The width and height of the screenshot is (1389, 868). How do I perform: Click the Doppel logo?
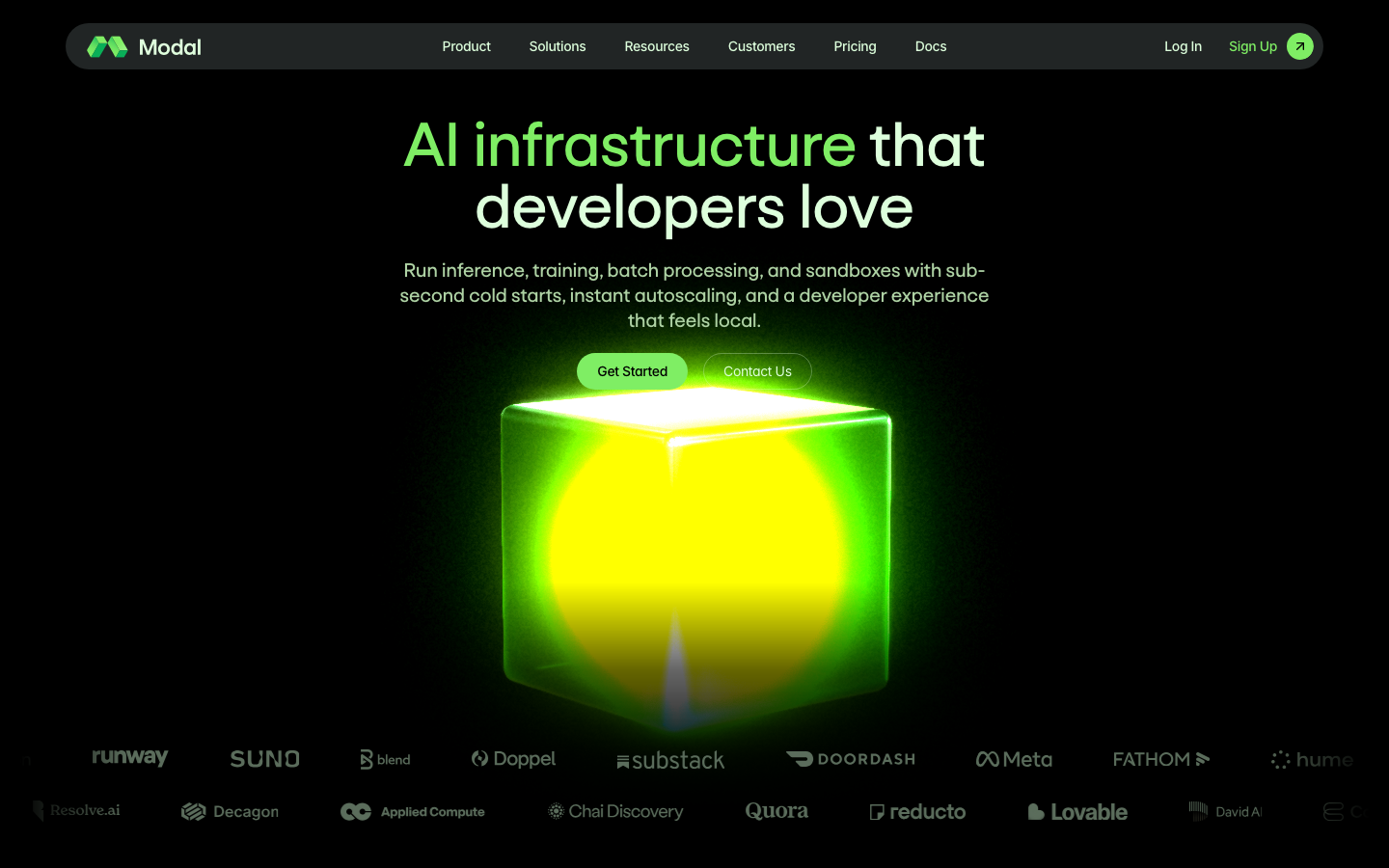pyautogui.click(x=513, y=759)
